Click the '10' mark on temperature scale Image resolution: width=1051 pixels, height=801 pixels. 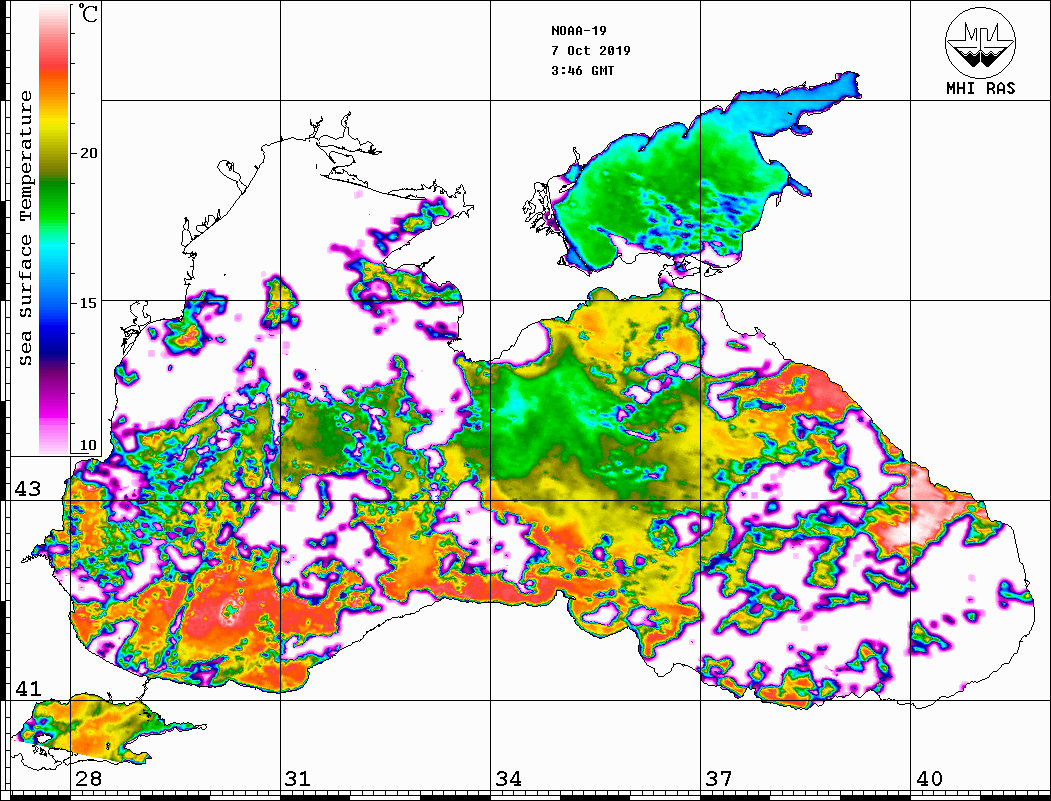88,445
